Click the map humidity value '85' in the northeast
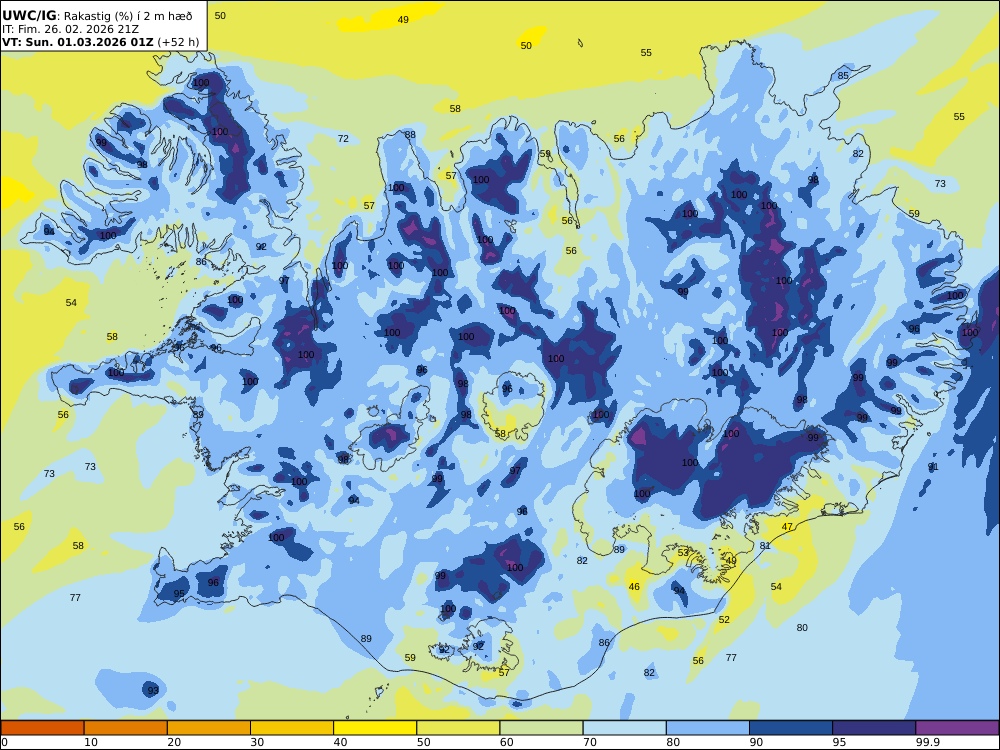Viewport: 1000px width, 750px height. [x=843, y=75]
